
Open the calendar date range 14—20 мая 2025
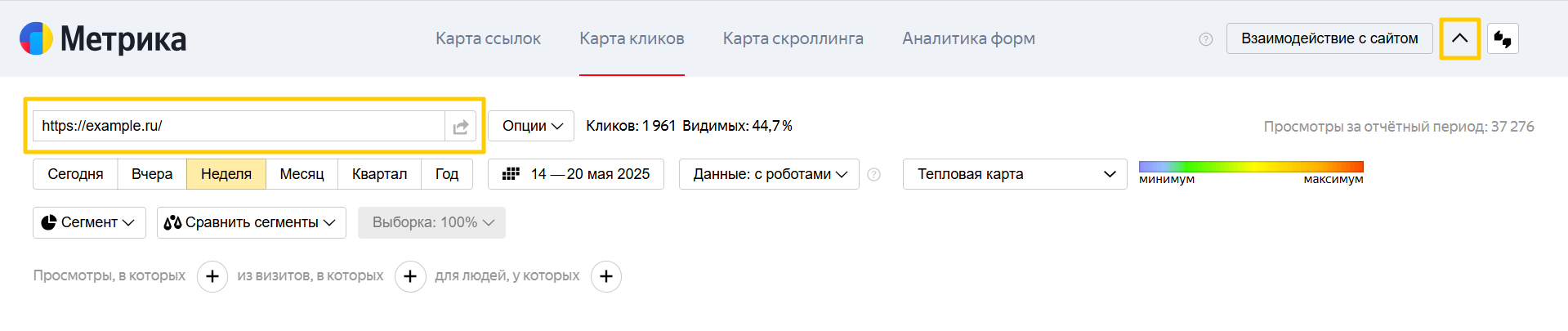[x=576, y=174]
